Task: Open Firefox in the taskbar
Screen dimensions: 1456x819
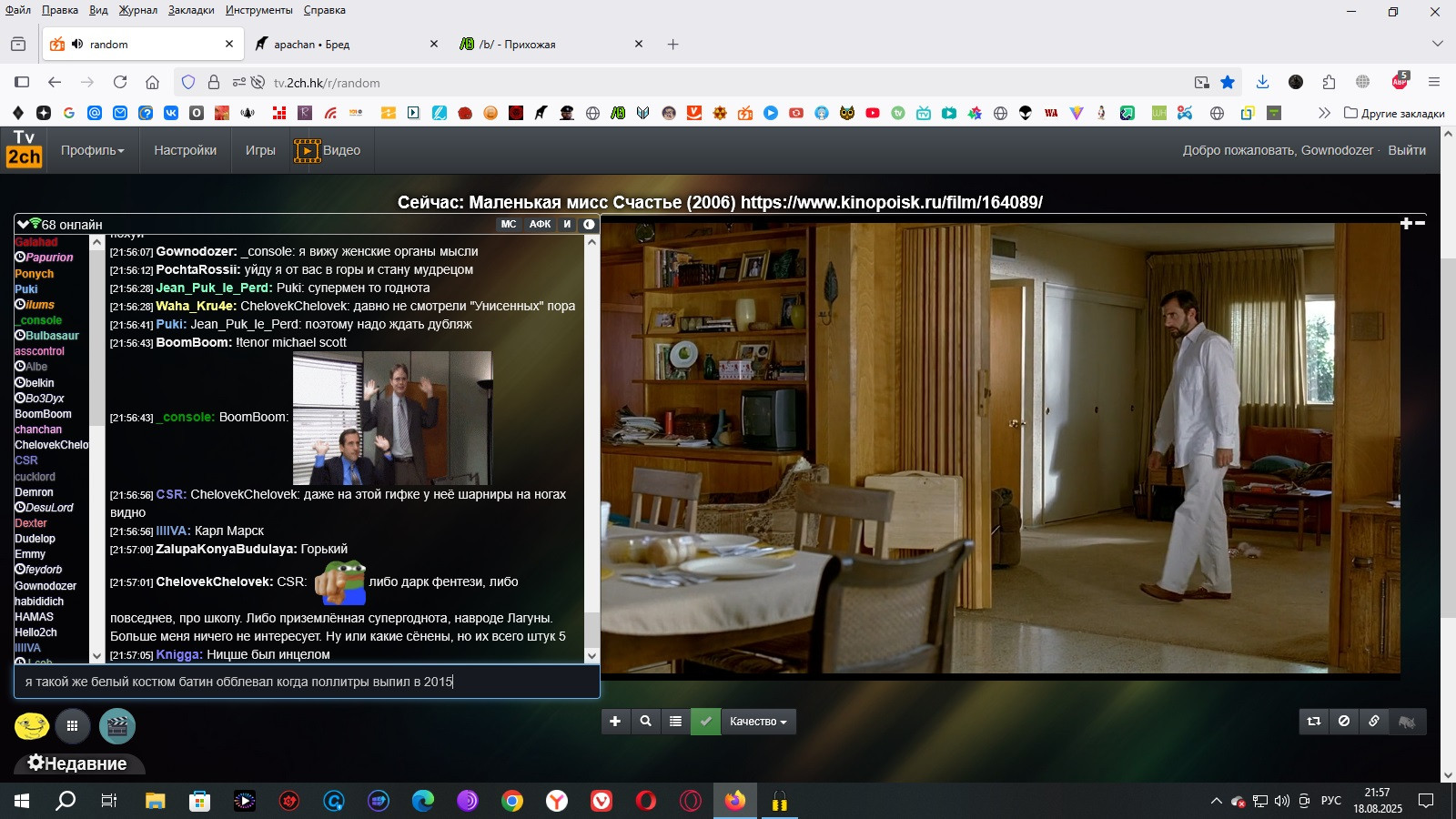Action: 734,801
